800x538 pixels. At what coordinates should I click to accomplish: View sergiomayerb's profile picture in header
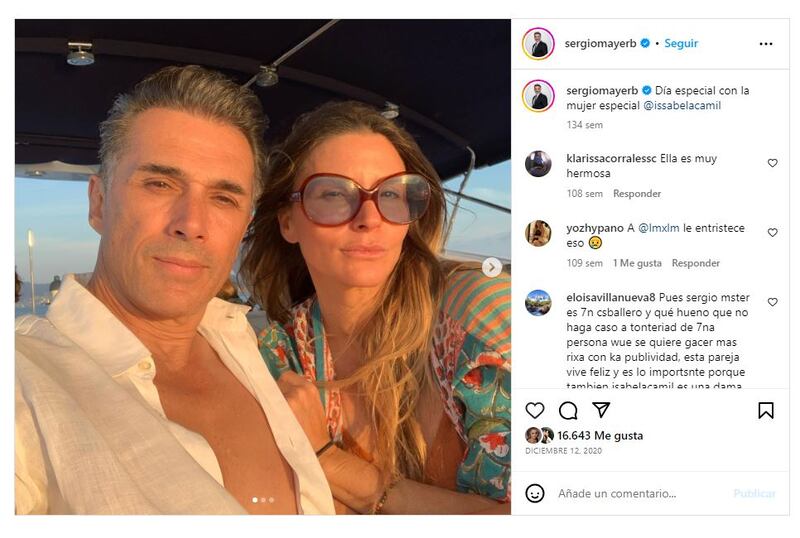(x=538, y=44)
